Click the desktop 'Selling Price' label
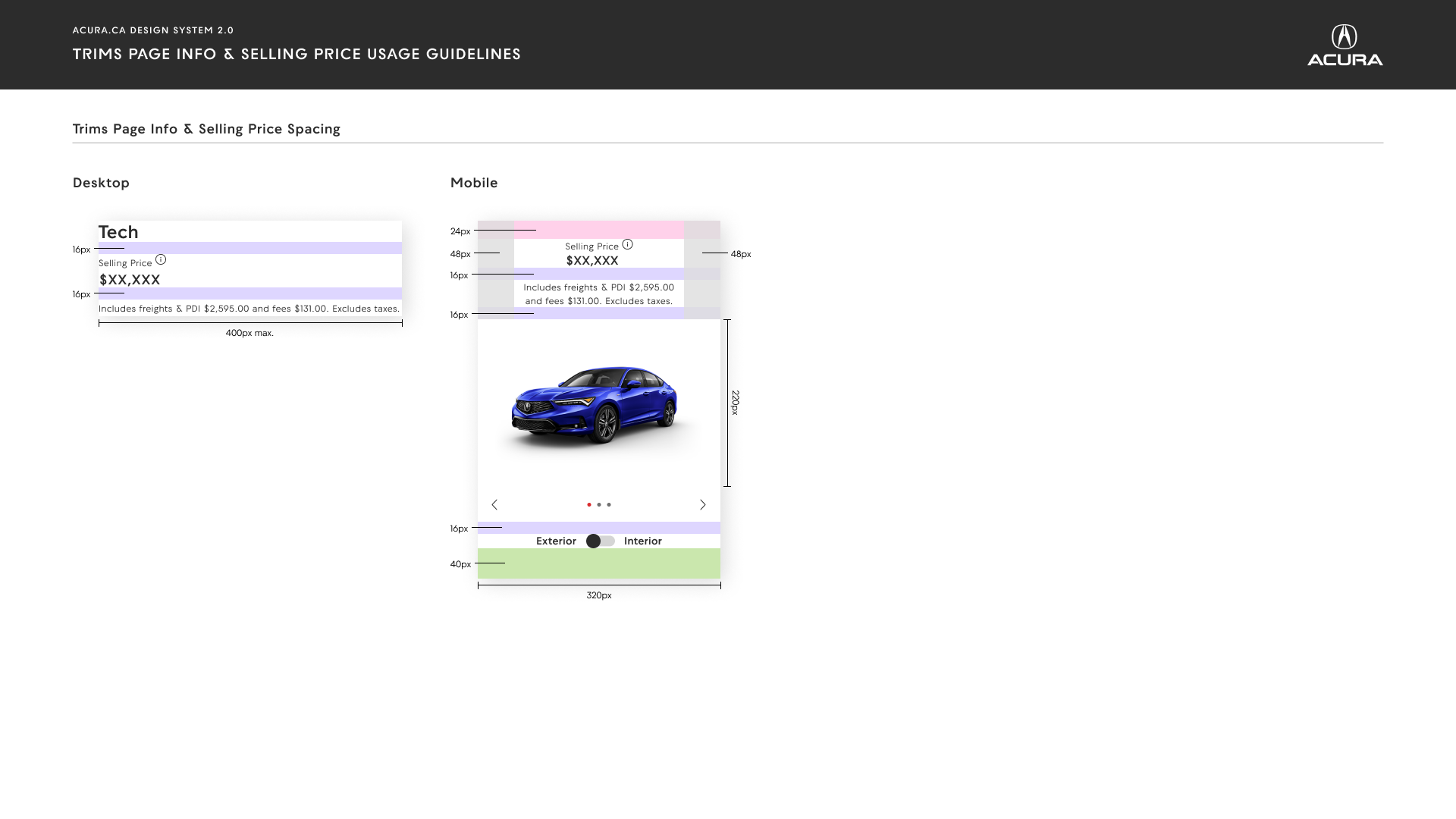Screen dimensions: 1456x819 (125, 263)
